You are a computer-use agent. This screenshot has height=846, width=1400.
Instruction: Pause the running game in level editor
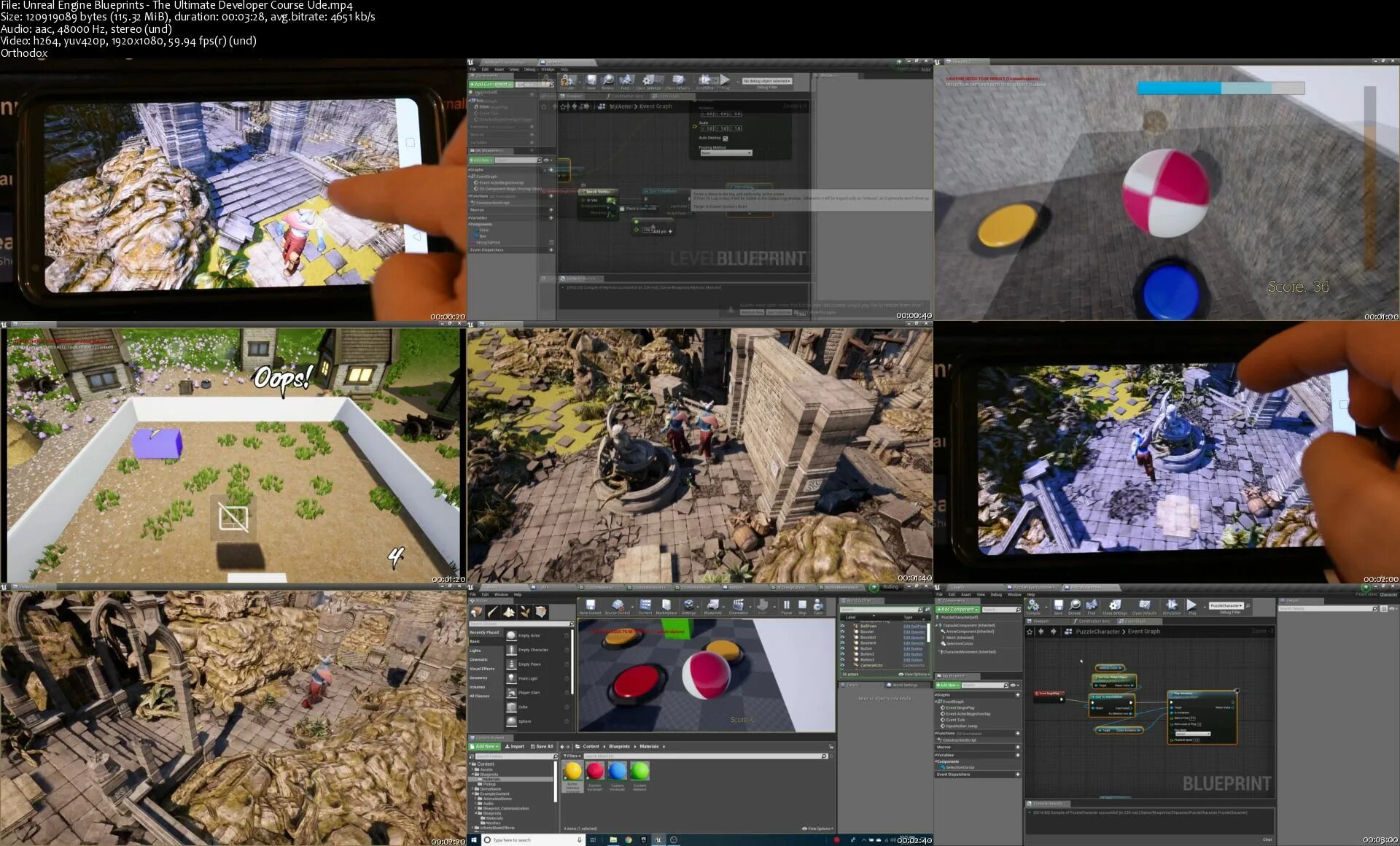(x=786, y=607)
